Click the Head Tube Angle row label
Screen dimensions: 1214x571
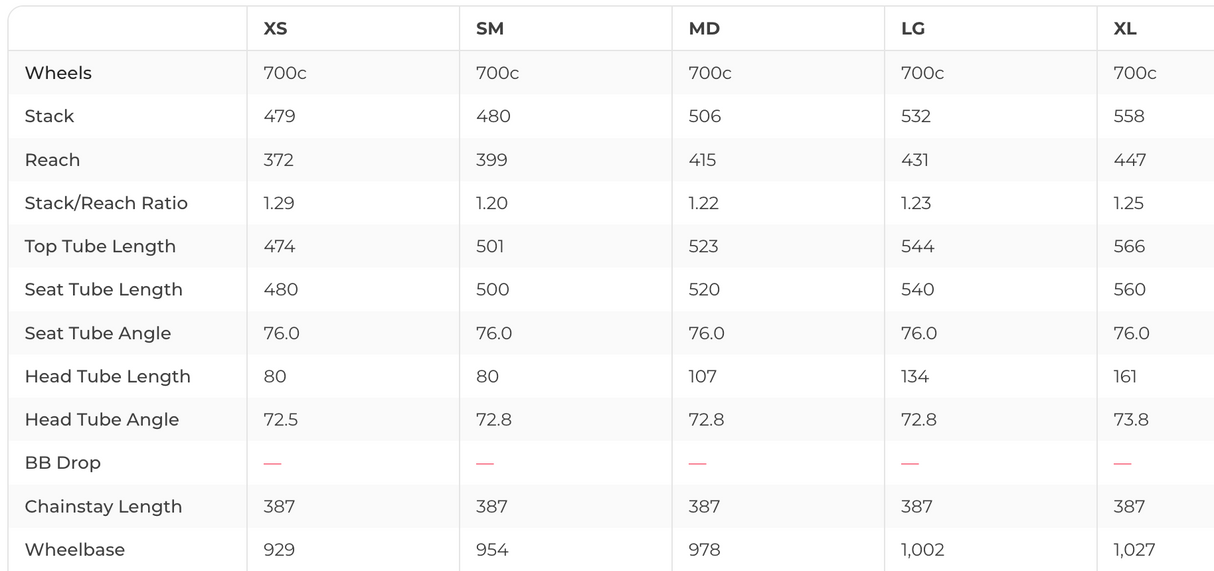[x=102, y=420]
